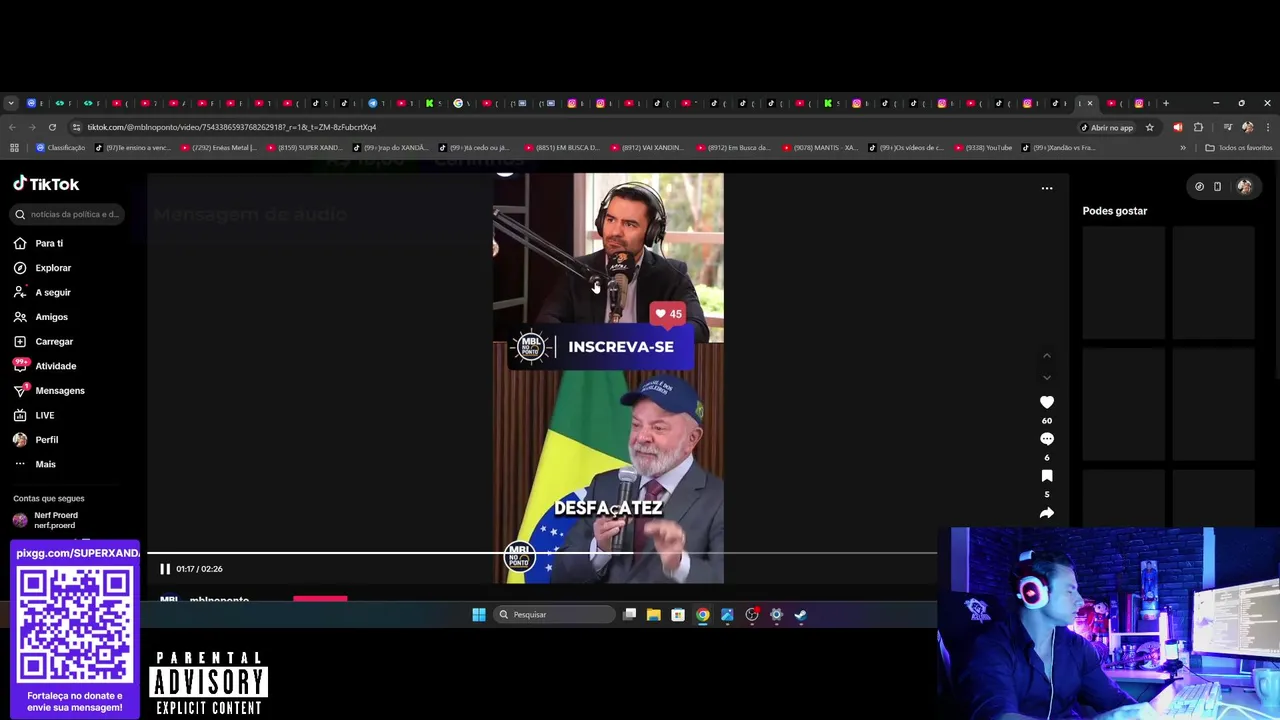Viewport: 1280px width, 720px height.
Task: Open Chrome extensions puzzle icon
Action: [x=1198, y=128]
